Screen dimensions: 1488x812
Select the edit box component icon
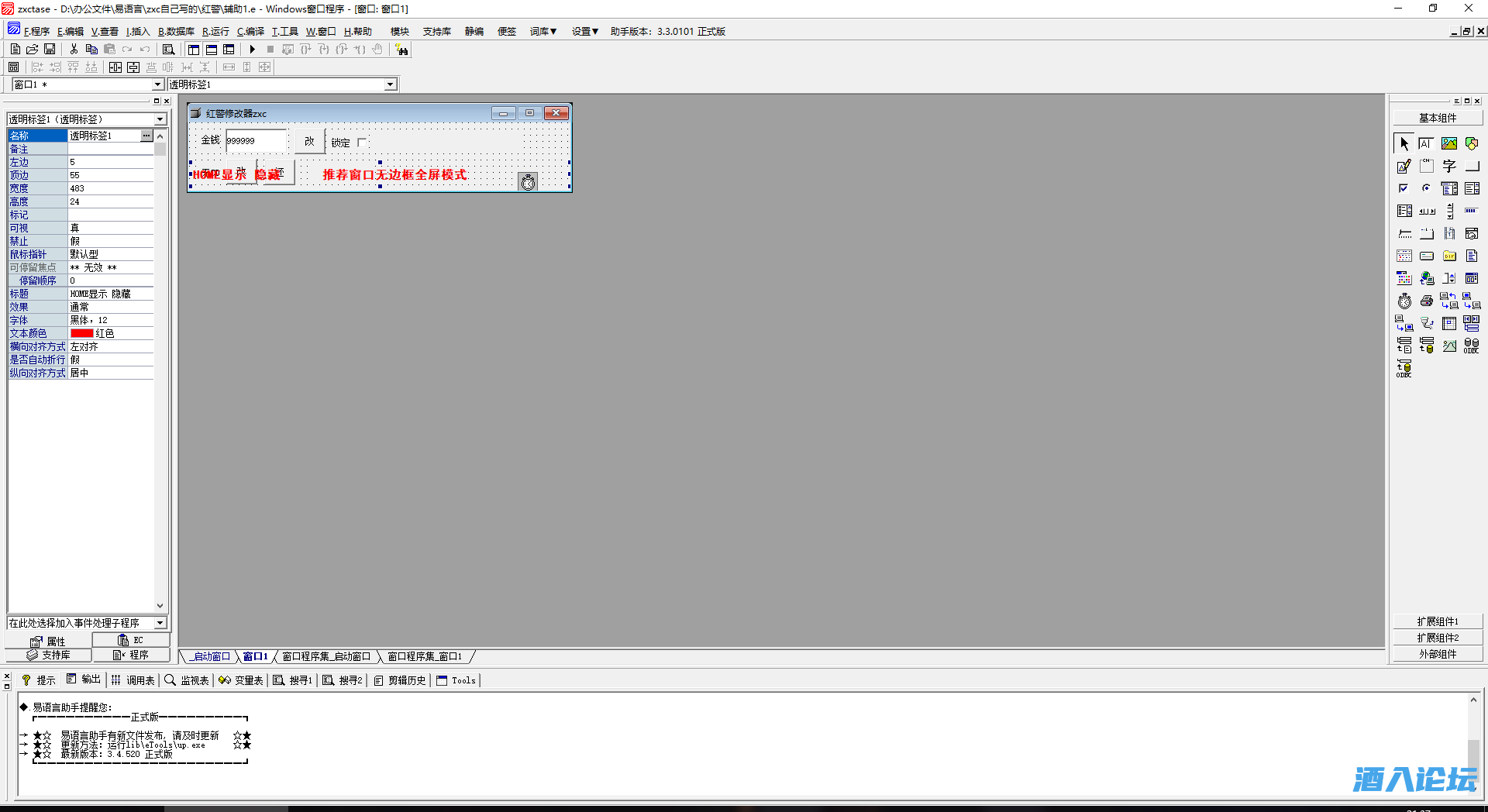tap(1427, 143)
